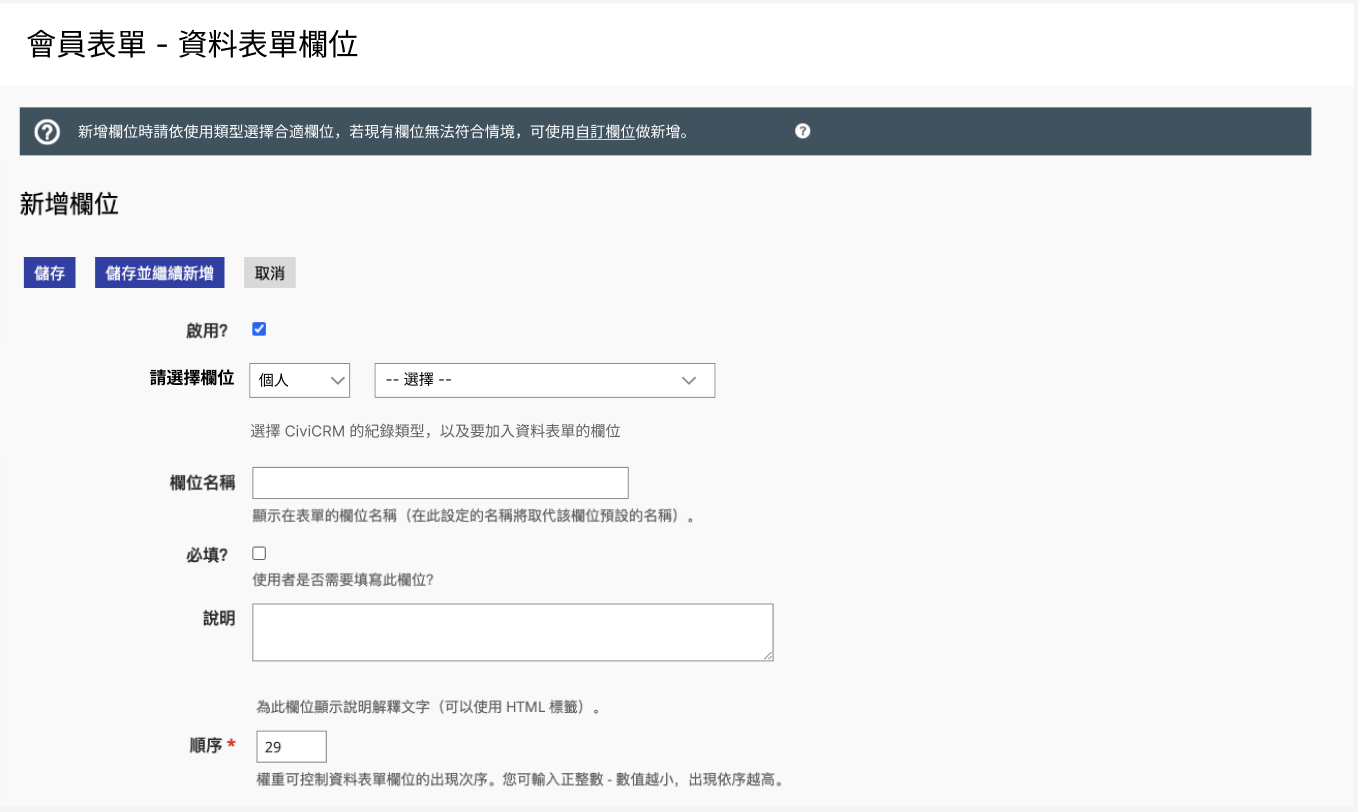Click the circled question mark icon in notice bar
This screenshot has height=812, width=1358.
tap(46, 130)
